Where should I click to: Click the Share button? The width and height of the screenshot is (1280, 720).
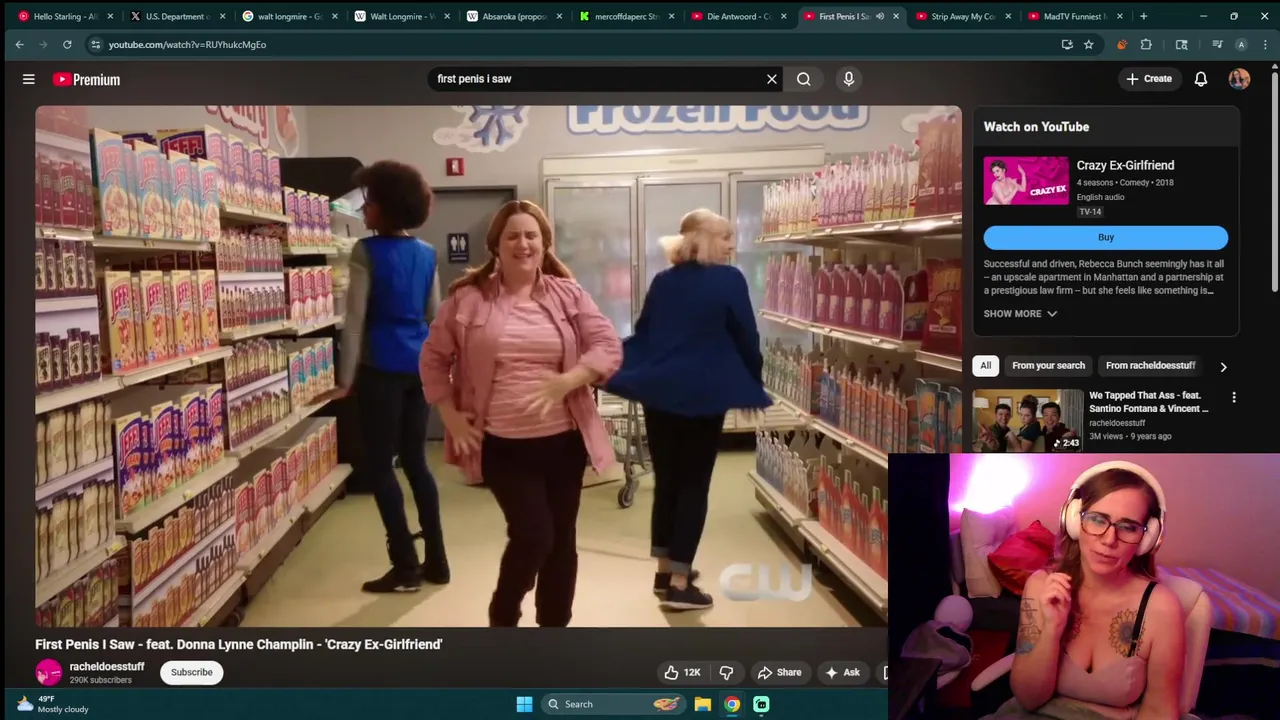[780, 673]
